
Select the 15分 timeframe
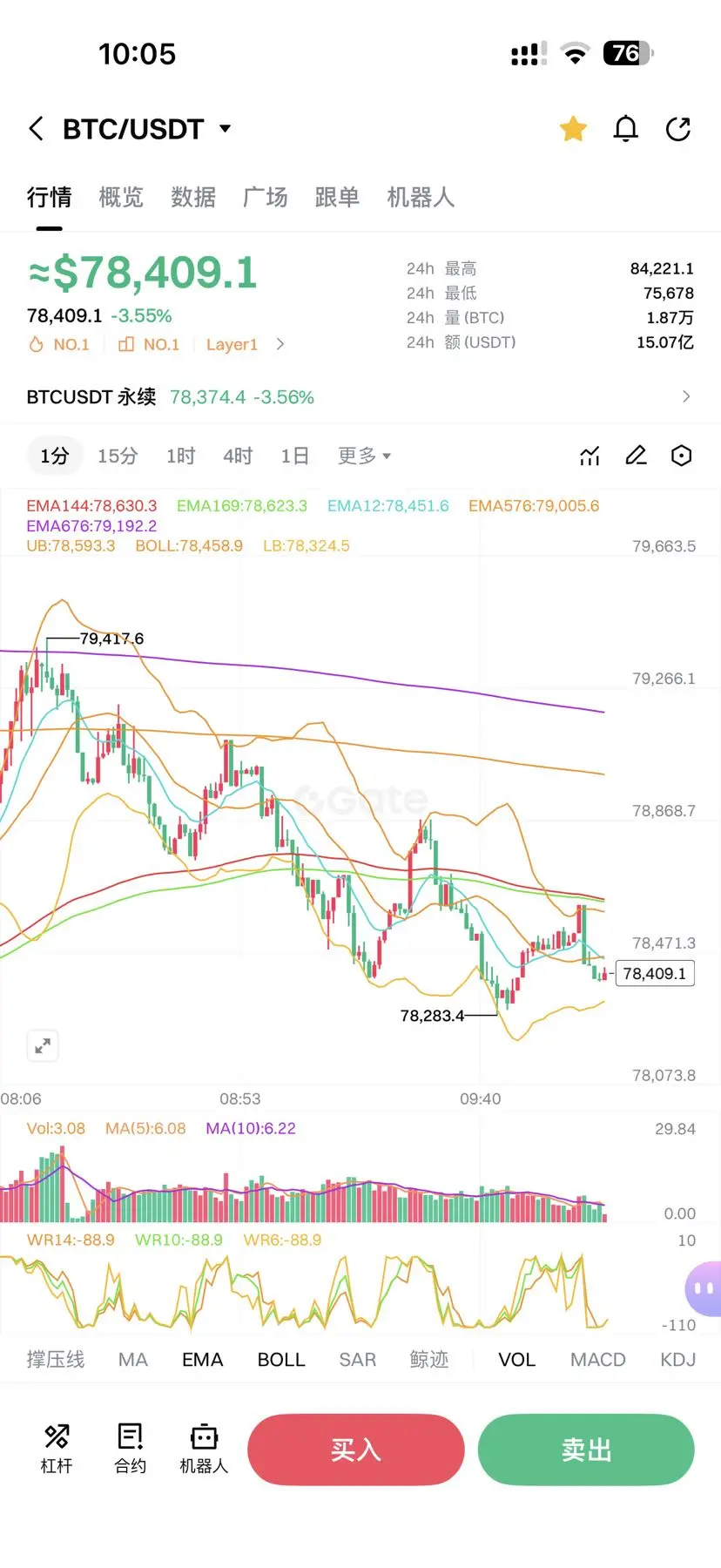point(118,456)
